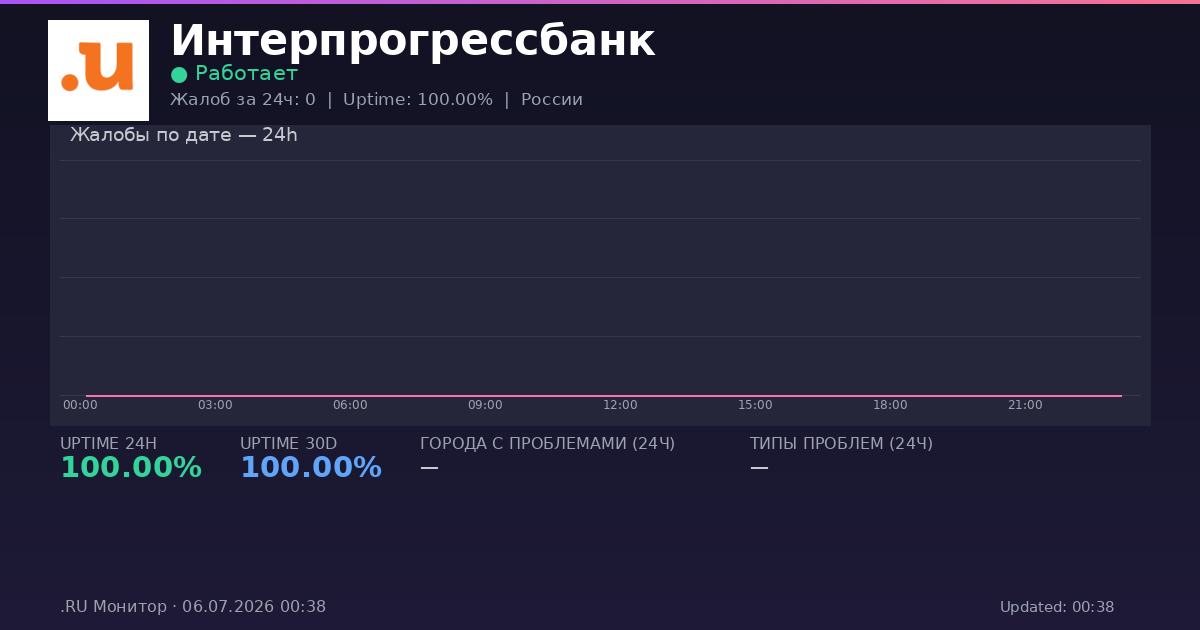Image resolution: width=1200 pixels, height=630 pixels.
Task: Select the Интерпрогрессбанк title heading
Action: pos(412,42)
